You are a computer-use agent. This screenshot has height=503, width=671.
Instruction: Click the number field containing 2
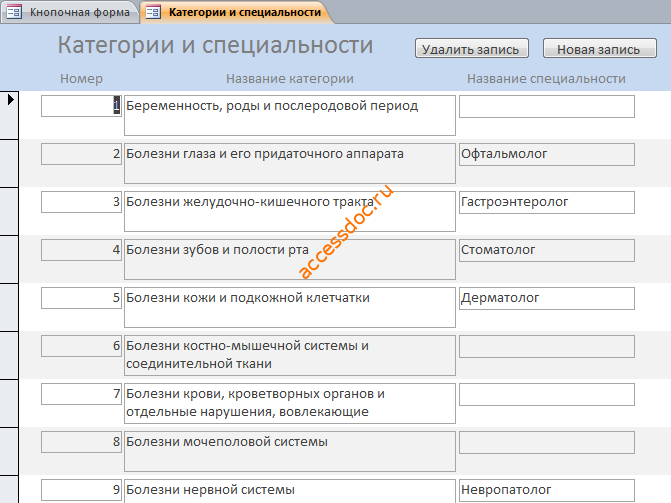tap(81, 154)
